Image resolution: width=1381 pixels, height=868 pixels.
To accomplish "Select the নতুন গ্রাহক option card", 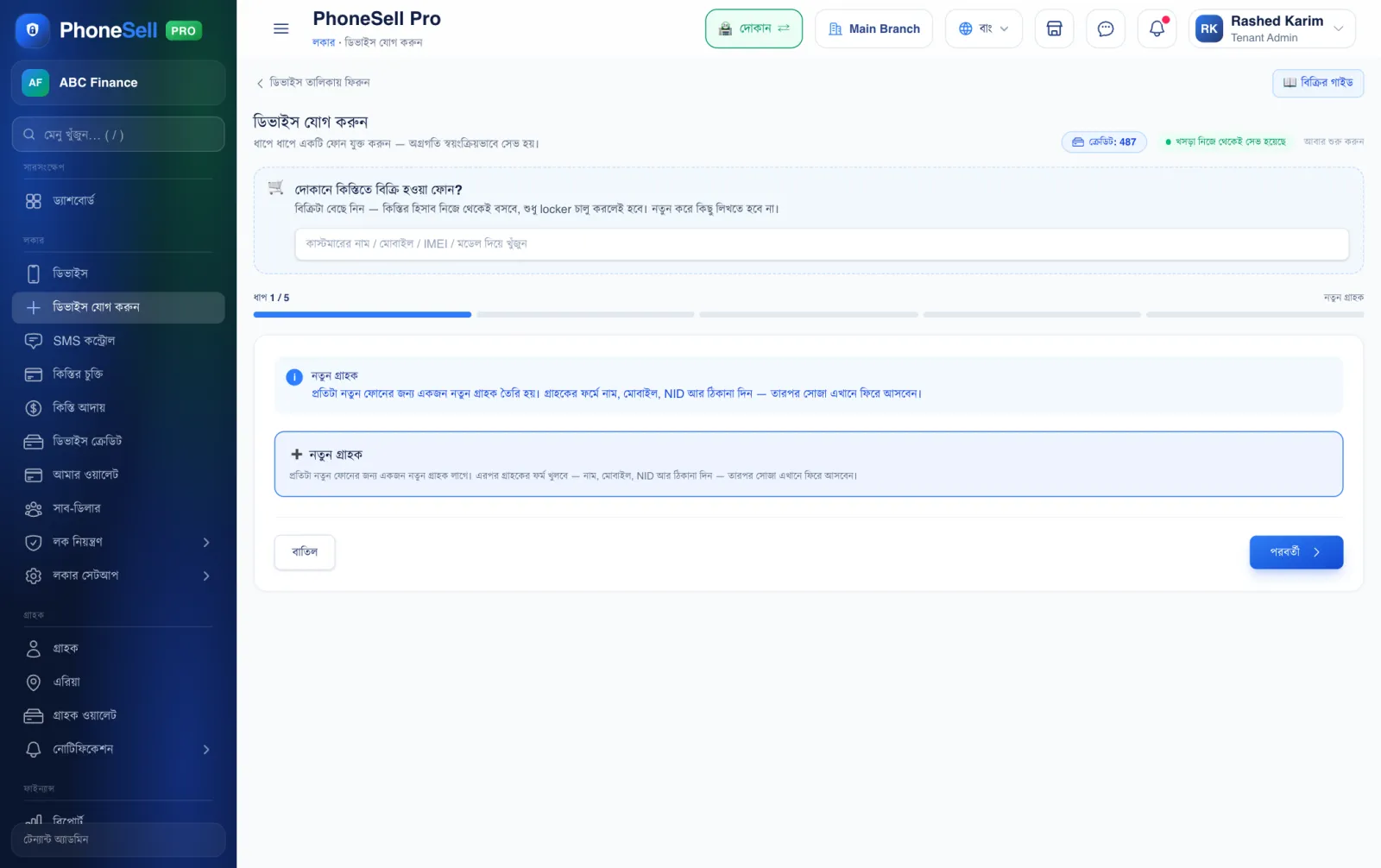I will click(x=809, y=464).
